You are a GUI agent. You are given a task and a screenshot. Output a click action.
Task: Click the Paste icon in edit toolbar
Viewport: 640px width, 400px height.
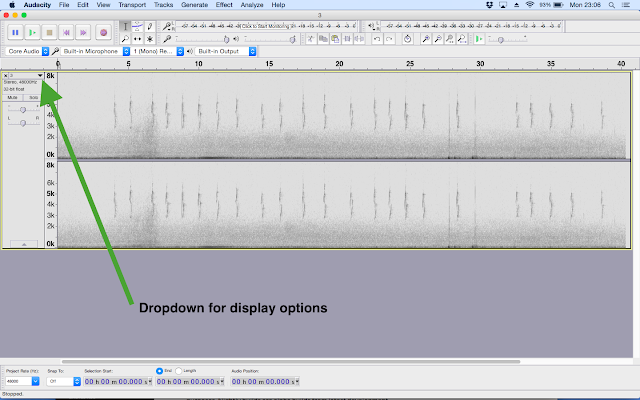click(335, 39)
